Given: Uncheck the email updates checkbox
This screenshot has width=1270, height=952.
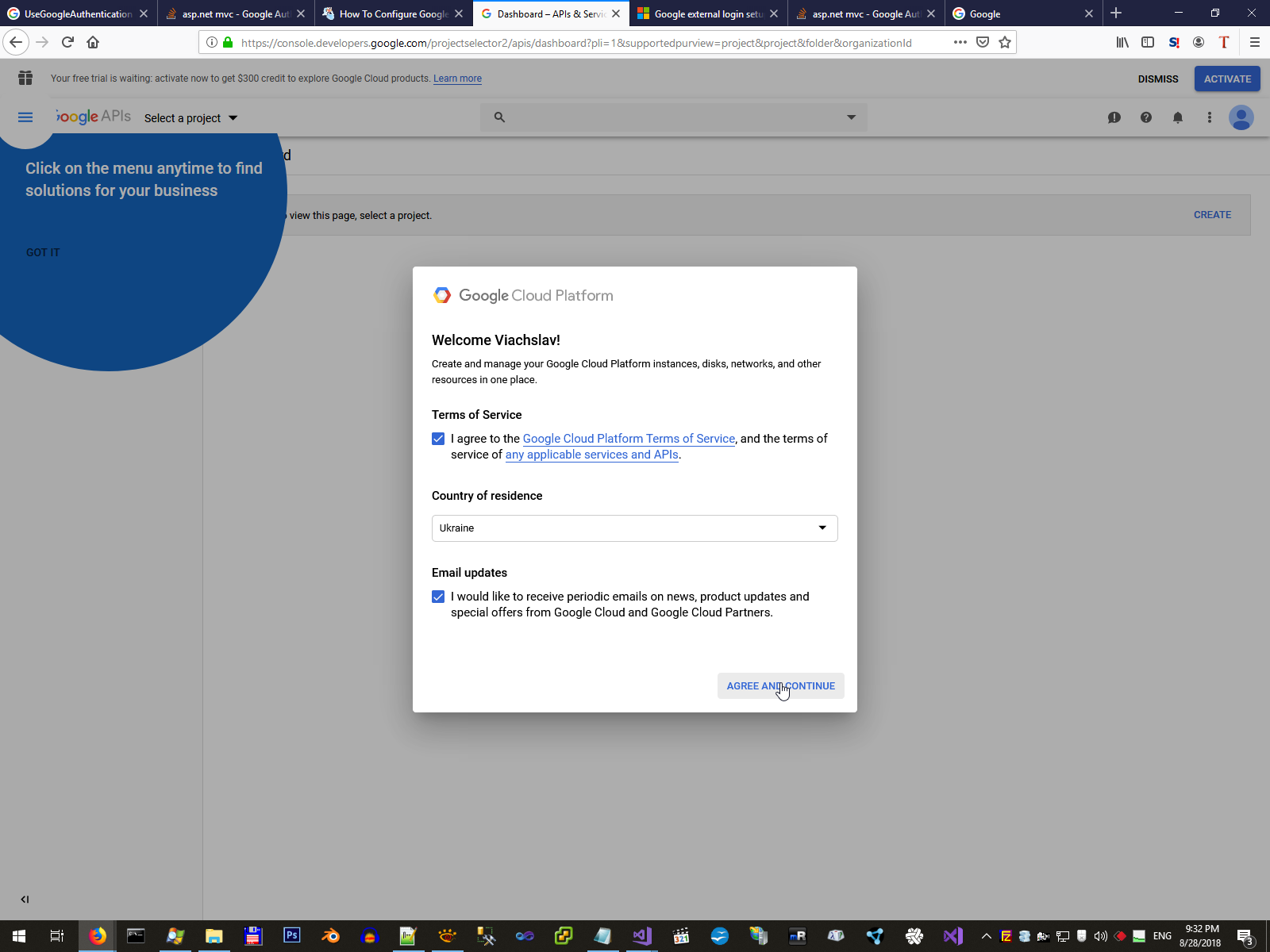Looking at the screenshot, I should pyautogui.click(x=438, y=597).
